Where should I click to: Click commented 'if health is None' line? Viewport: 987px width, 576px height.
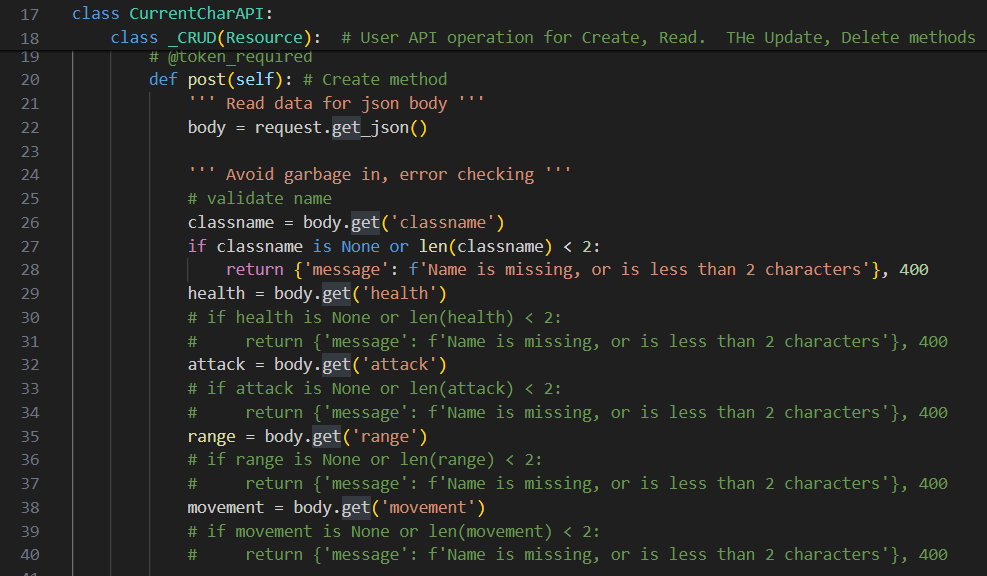(375, 318)
